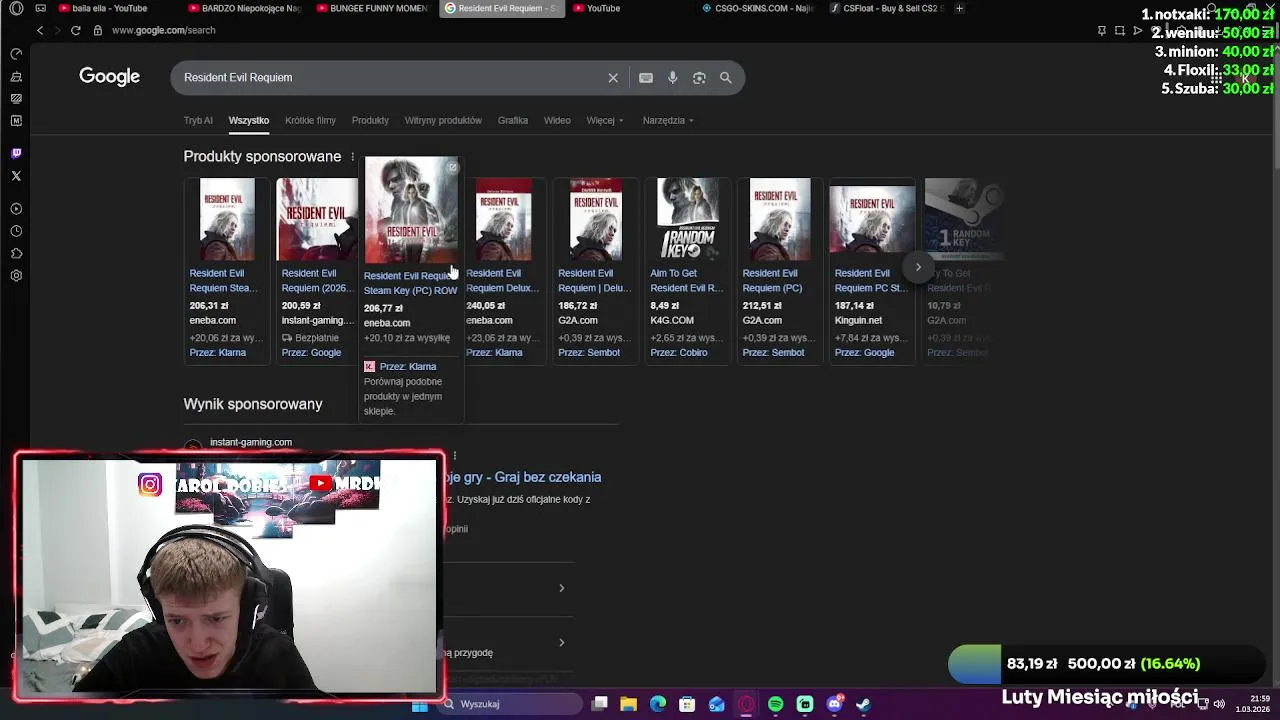This screenshot has height=720, width=1280.
Task: Open the GX Cleaner sidebar icon
Action: (x=16, y=76)
